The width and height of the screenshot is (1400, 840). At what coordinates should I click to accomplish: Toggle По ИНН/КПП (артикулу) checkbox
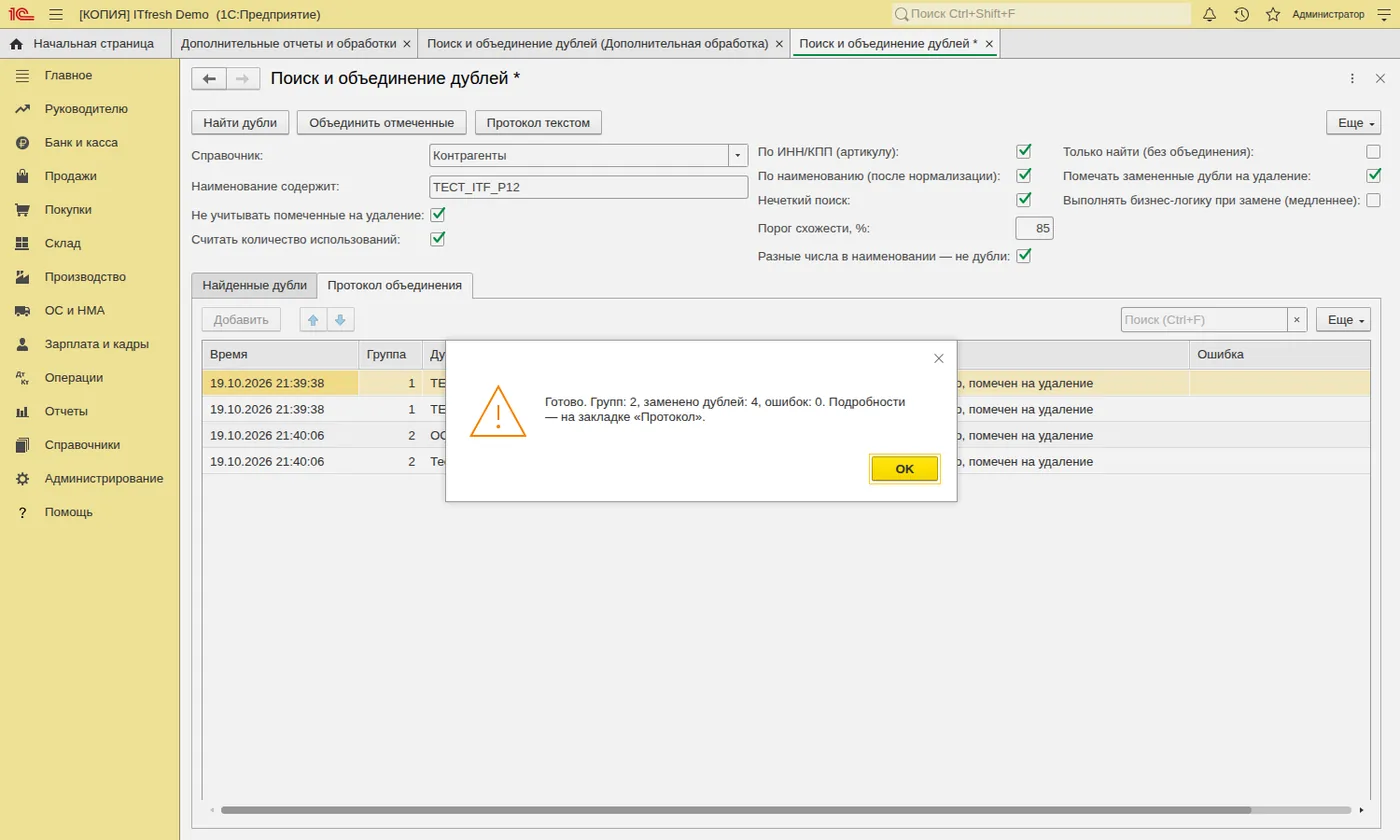1024,152
